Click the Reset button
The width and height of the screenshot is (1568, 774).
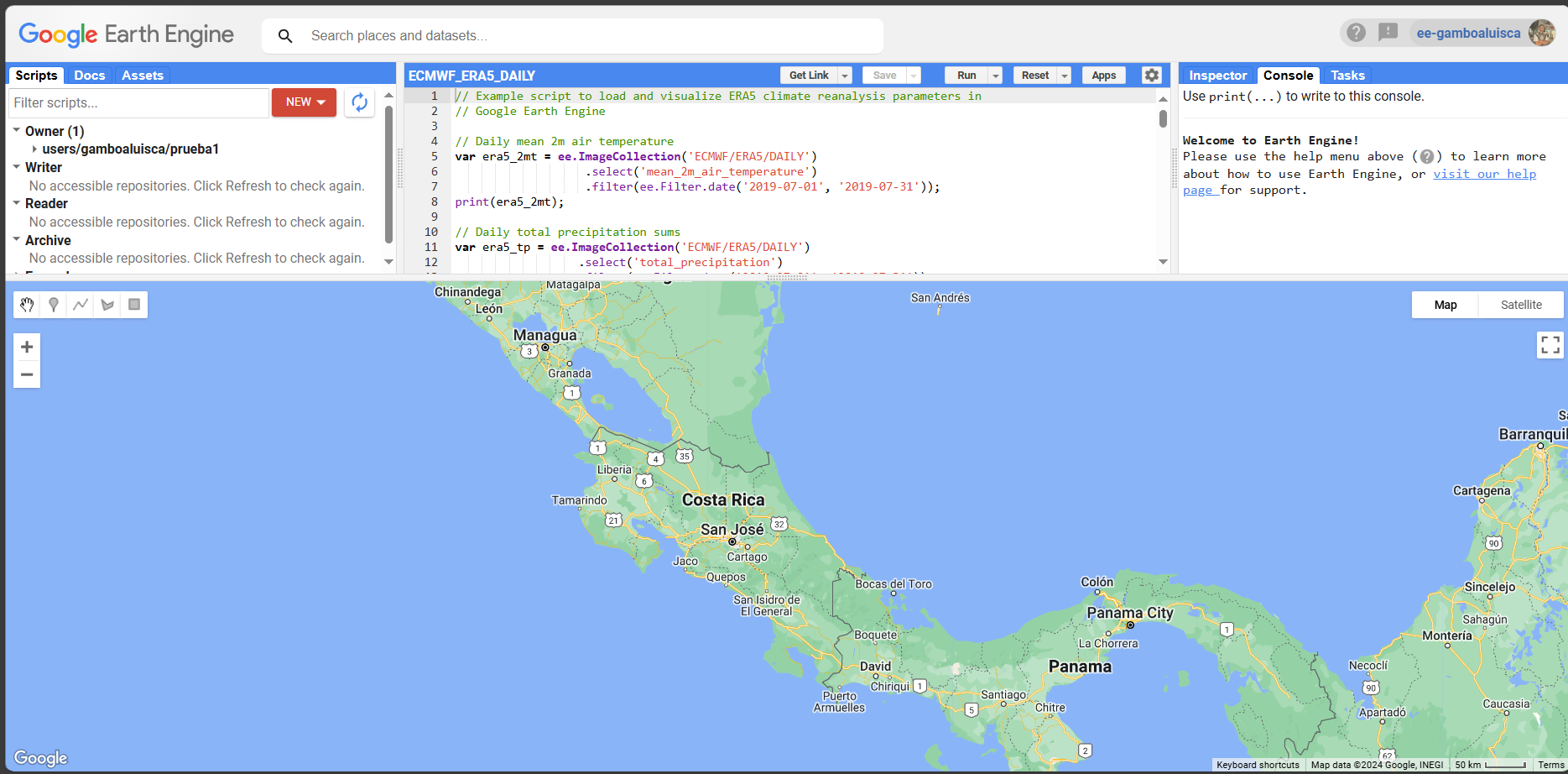[x=1035, y=76]
